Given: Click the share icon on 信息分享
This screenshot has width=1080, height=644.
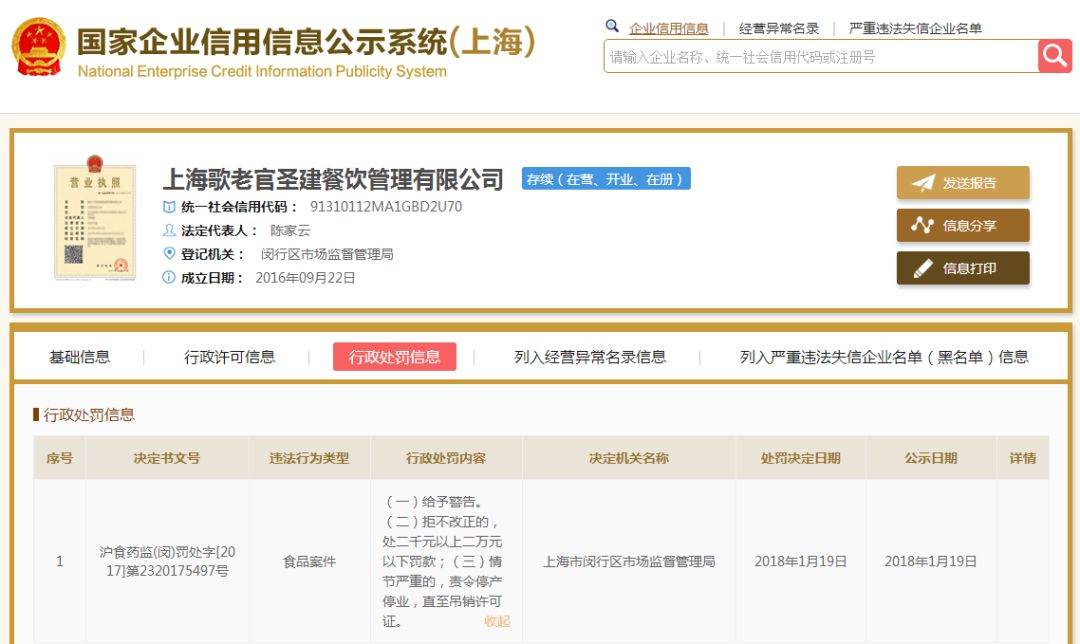Looking at the screenshot, I should click(922, 225).
